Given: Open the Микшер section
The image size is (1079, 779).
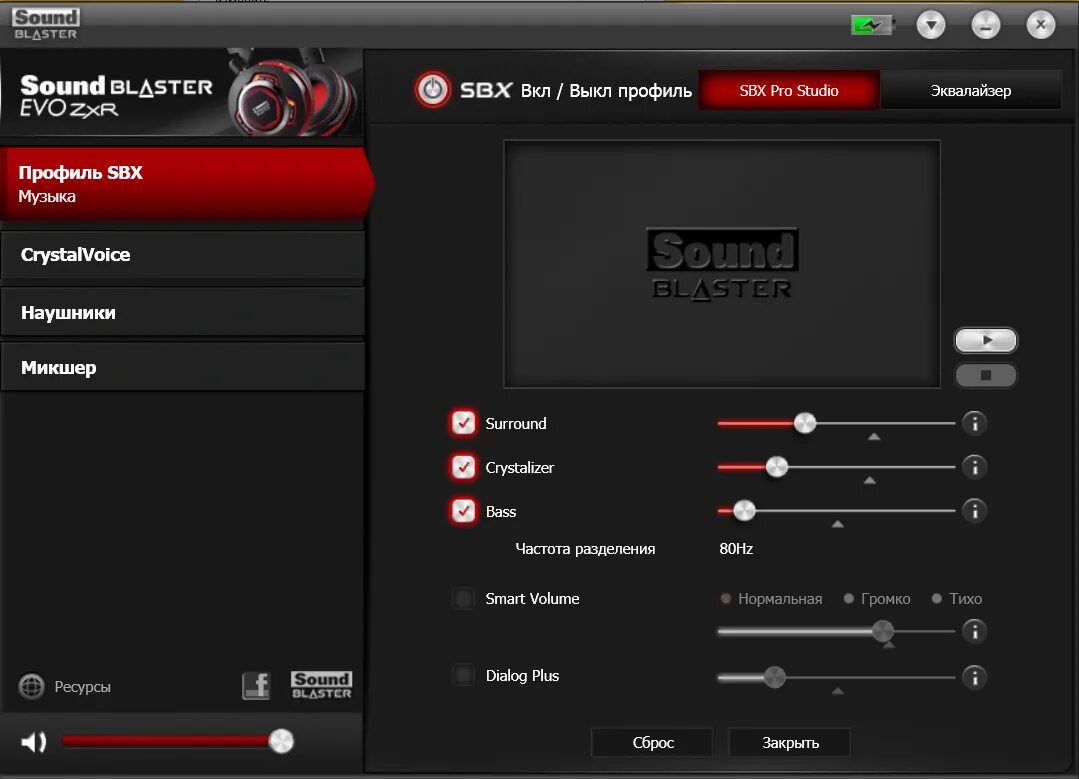Looking at the screenshot, I should click(x=182, y=367).
